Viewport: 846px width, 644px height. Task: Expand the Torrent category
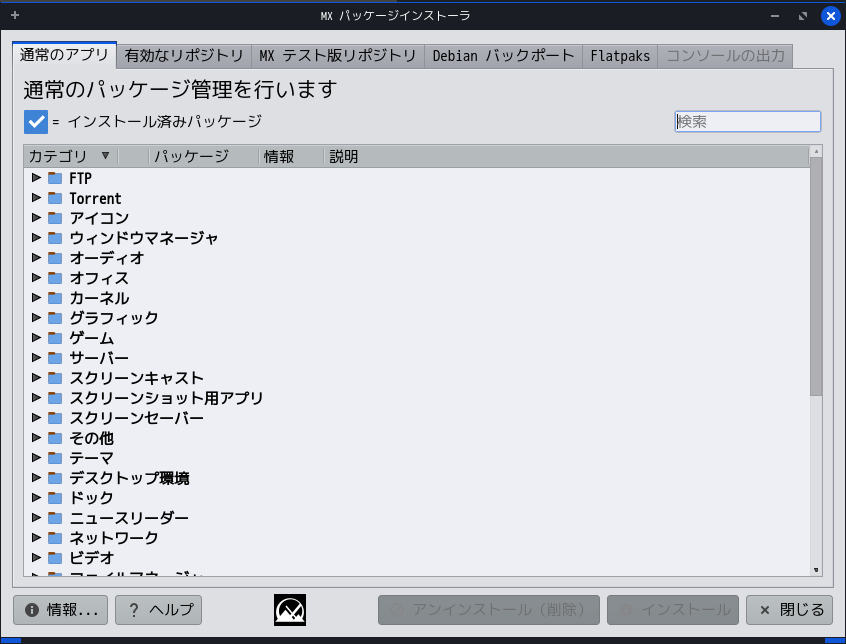pos(36,197)
